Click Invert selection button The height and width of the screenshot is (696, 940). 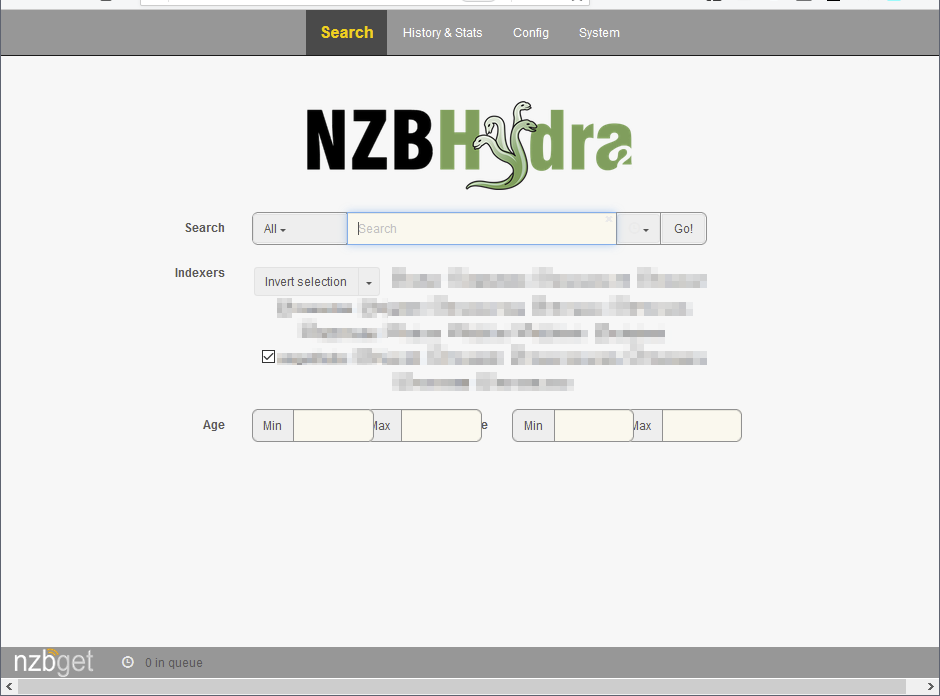click(306, 282)
